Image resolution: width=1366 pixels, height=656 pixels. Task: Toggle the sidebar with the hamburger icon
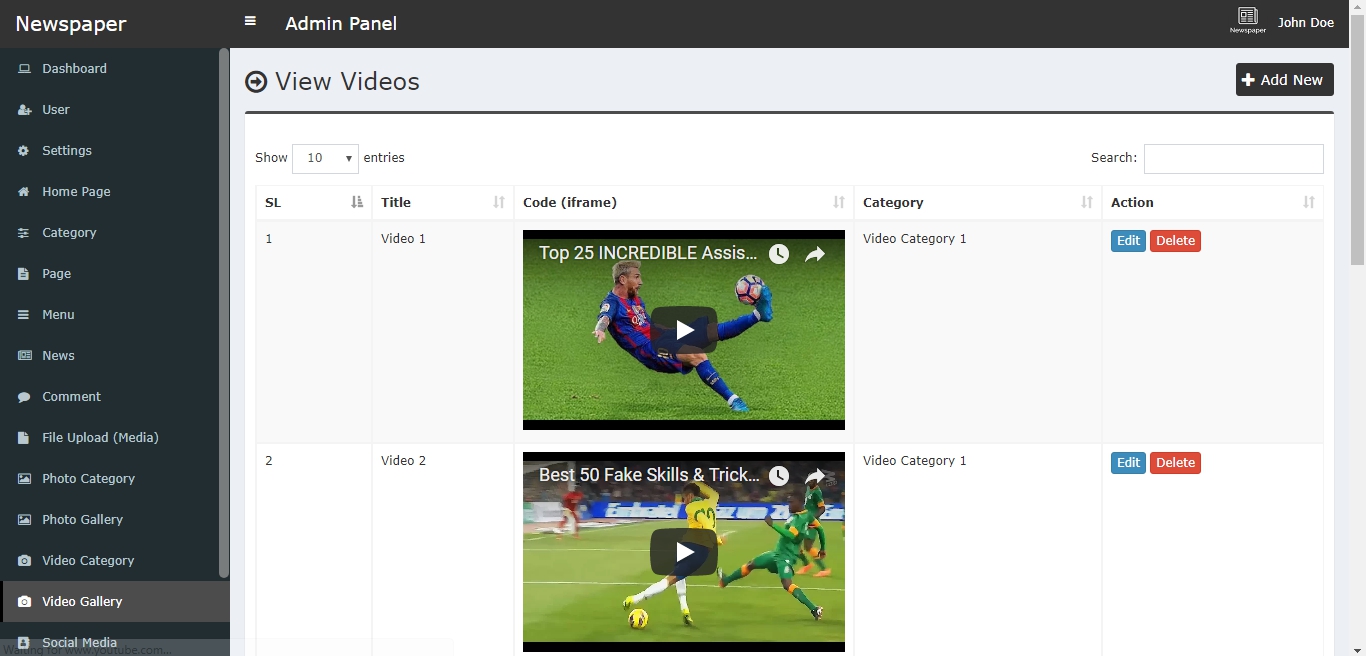[249, 19]
